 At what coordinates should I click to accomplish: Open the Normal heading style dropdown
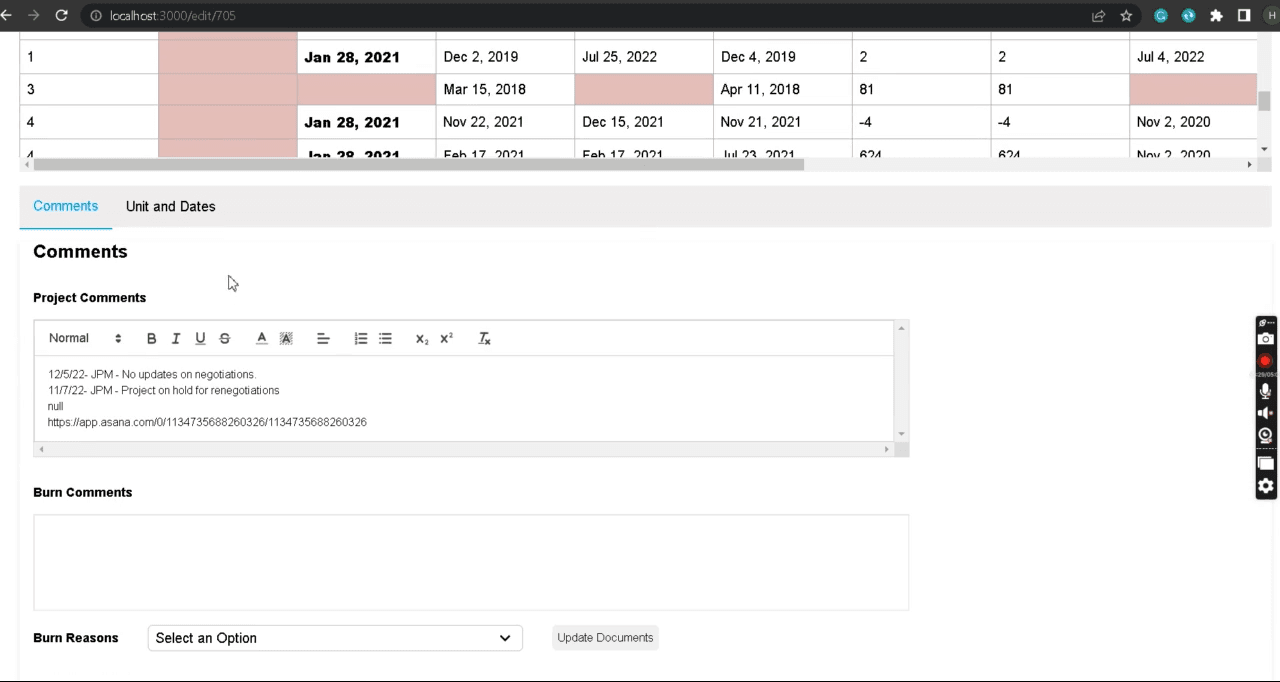pyautogui.click(x=85, y=339)
